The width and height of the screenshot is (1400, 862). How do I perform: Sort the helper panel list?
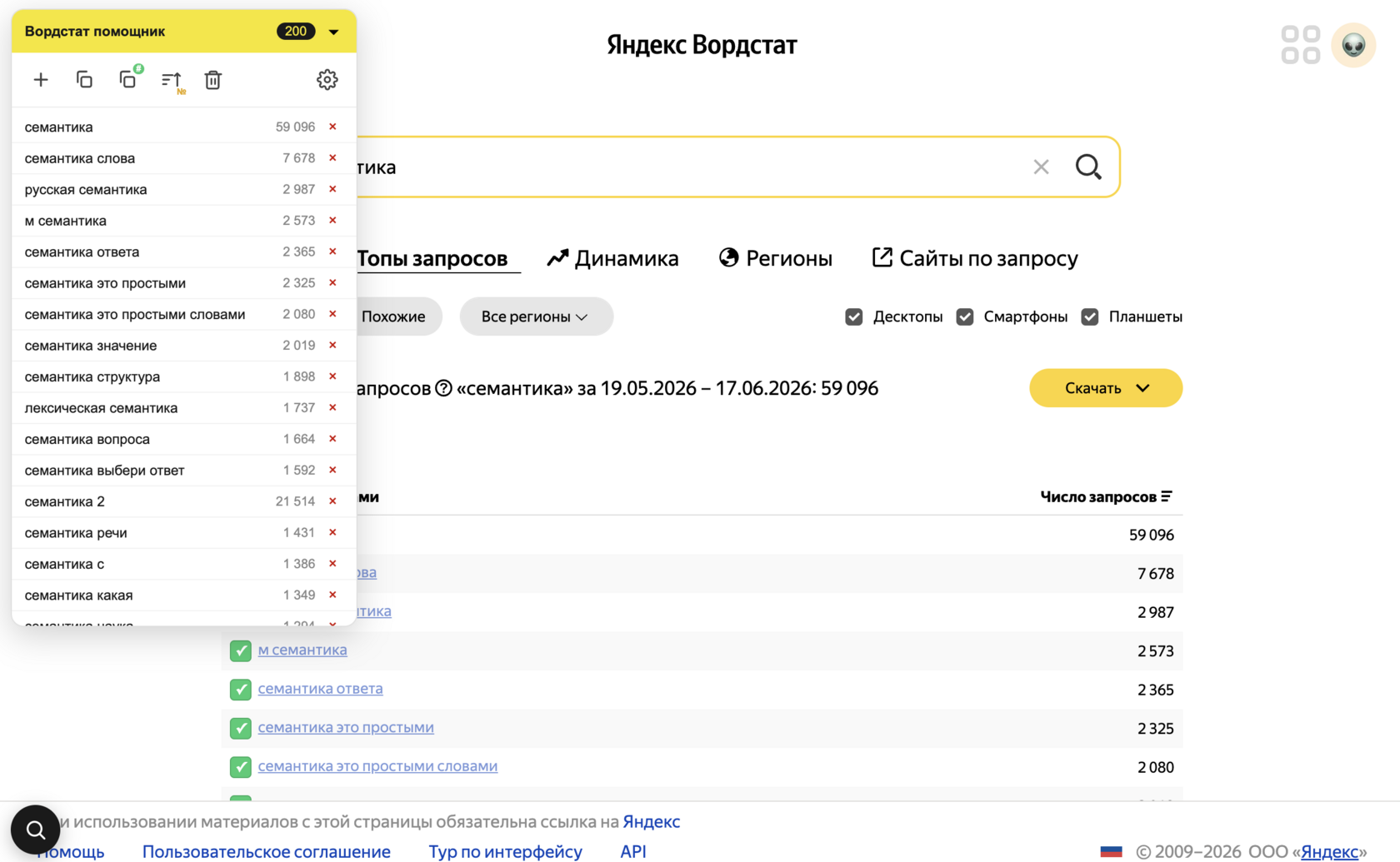point(172,81)
